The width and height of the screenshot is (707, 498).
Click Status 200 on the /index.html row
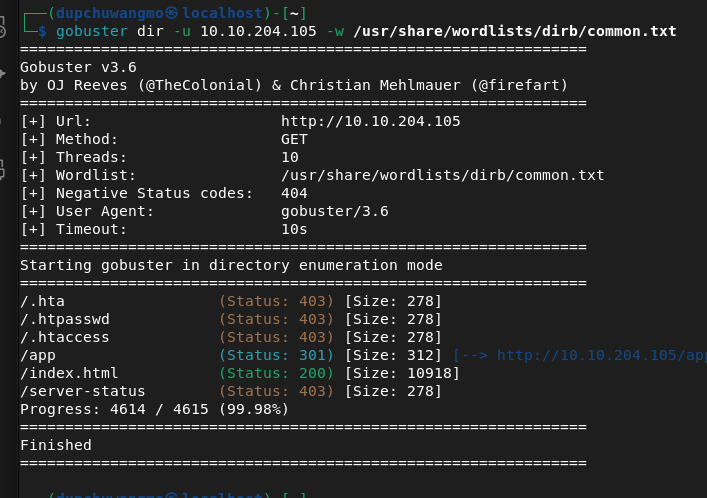coord(276,374)
